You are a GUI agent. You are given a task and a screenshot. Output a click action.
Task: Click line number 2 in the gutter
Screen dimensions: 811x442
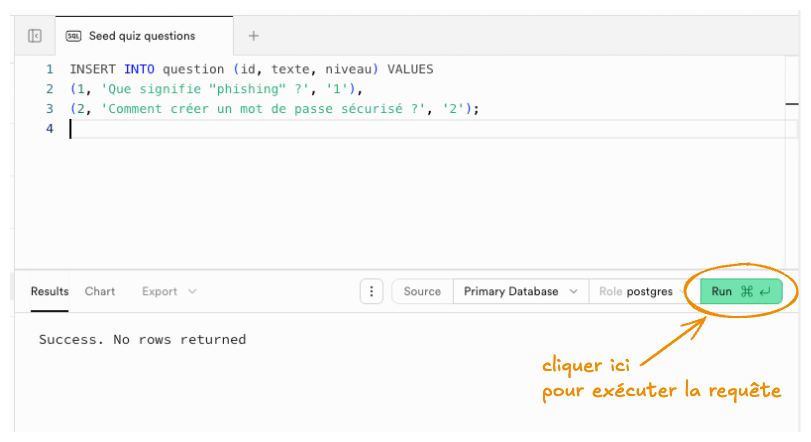[49, 89]
